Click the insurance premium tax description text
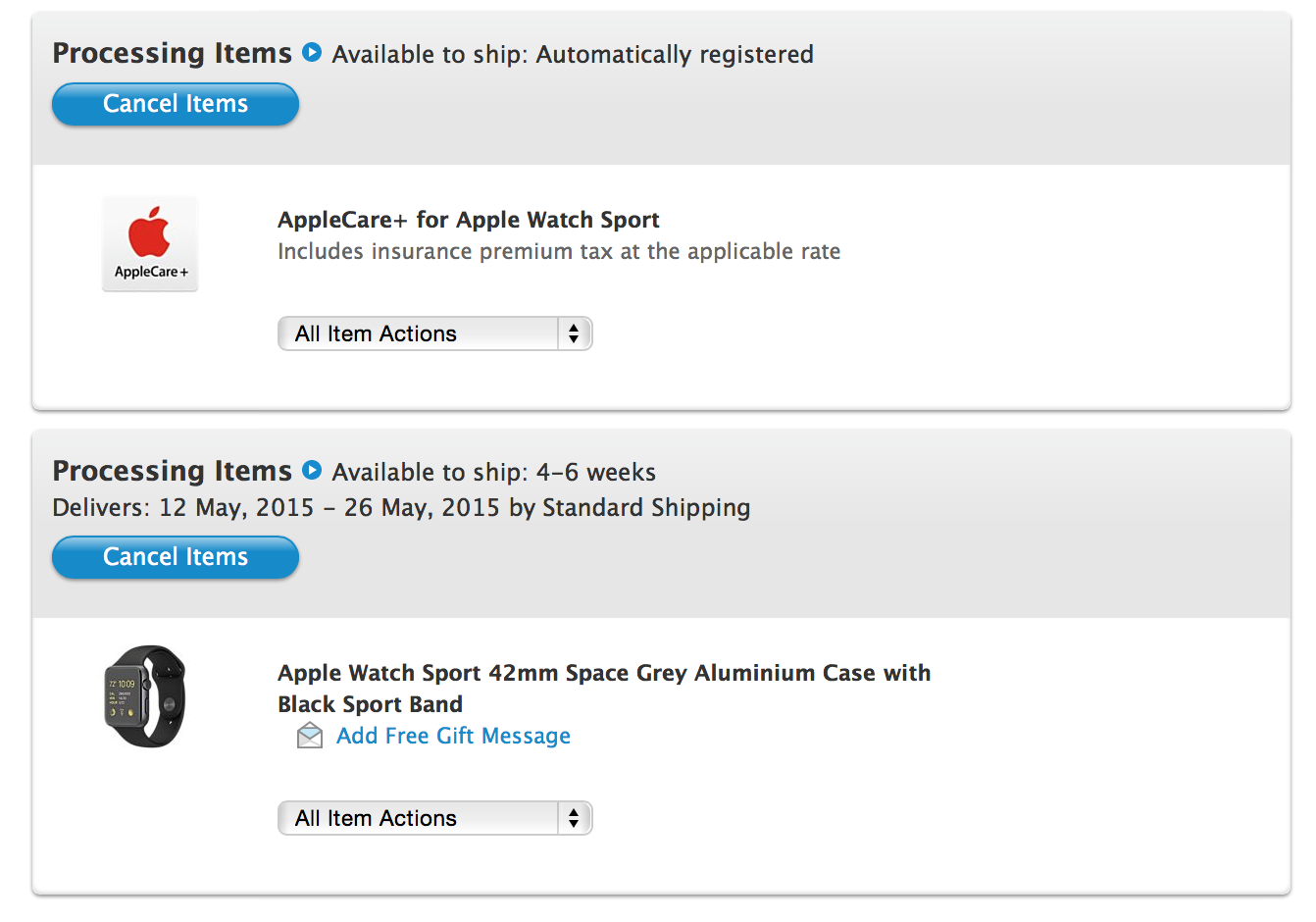The width and height of the screenshot is (1316, 922). pyautogui.click(x=559, y=251)
